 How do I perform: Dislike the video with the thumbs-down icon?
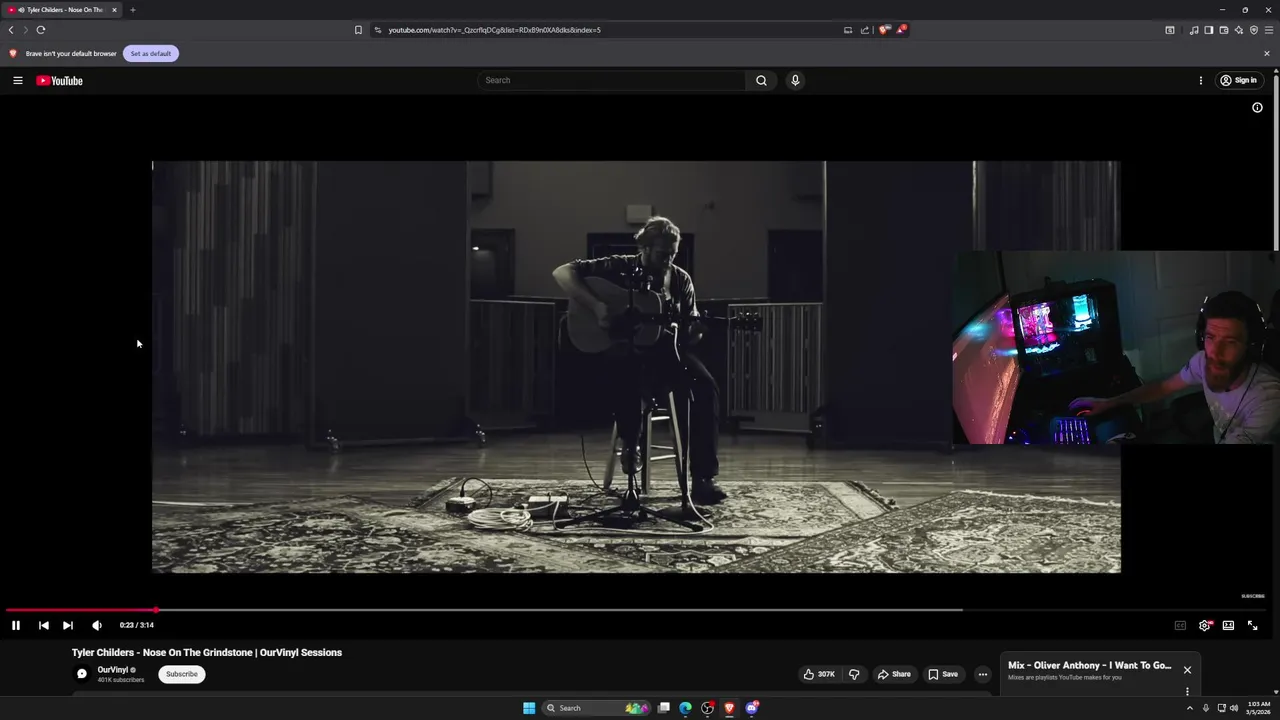coord(854,674)
